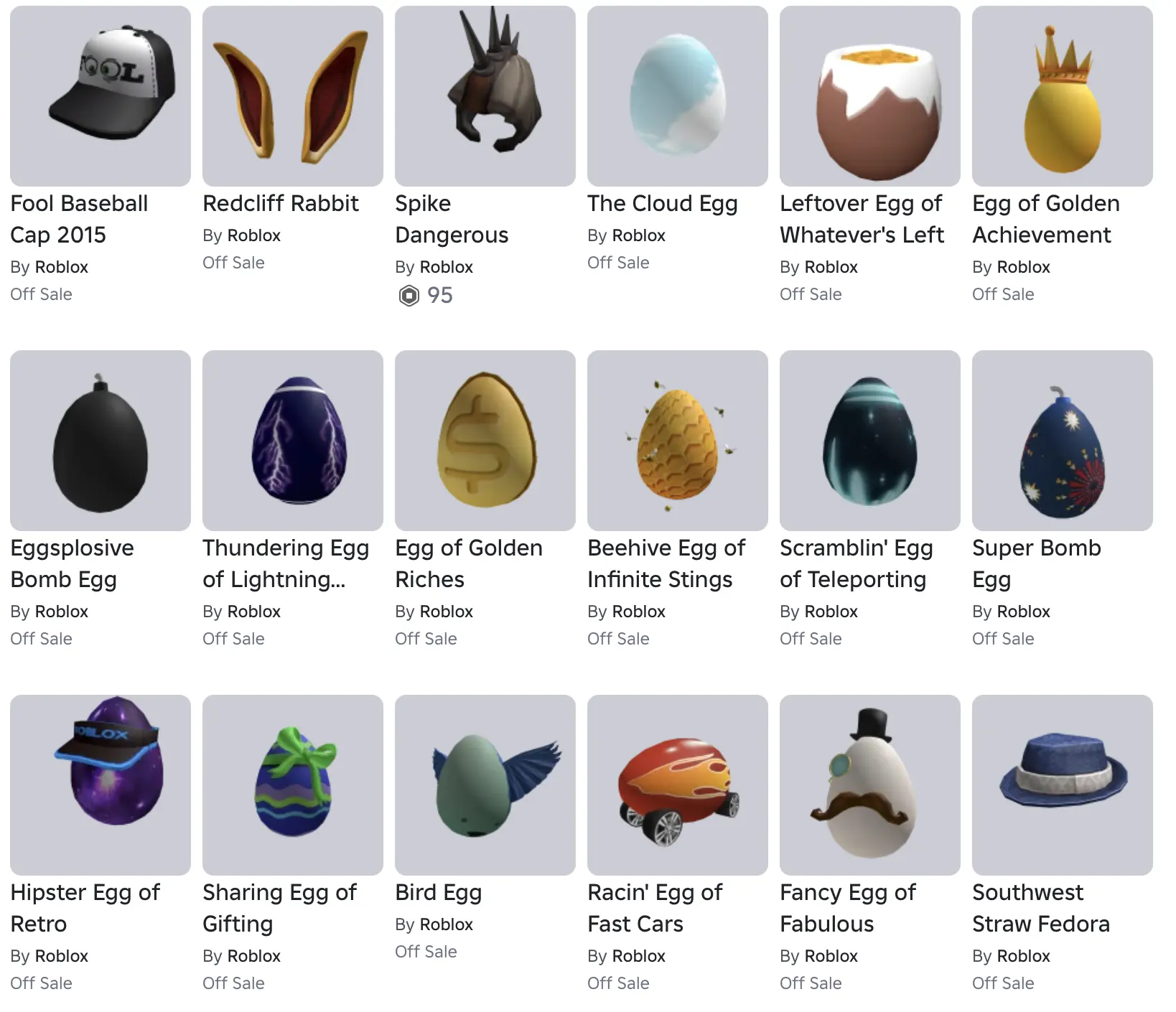Open the Fool Baseball Cap 2015 thumbnail
Viewport: 1176px width, 1012px height.
(101, 96)
